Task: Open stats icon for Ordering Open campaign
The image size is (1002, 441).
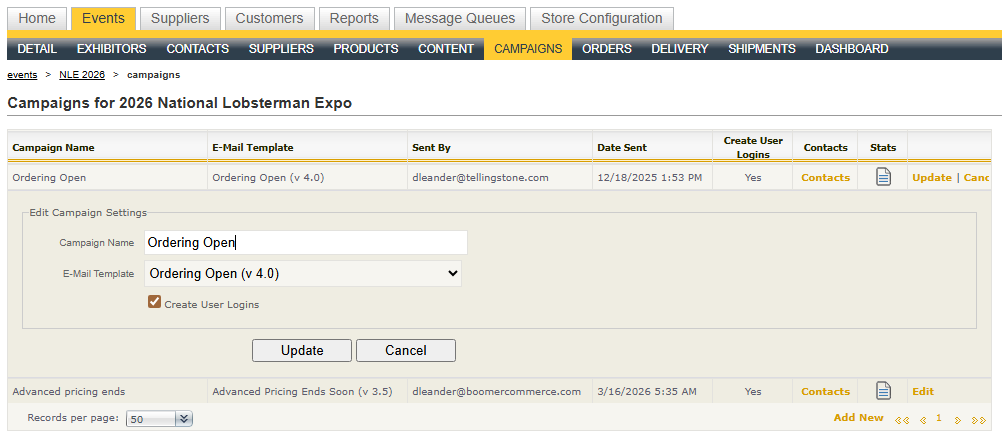Action: pos(883,177)
